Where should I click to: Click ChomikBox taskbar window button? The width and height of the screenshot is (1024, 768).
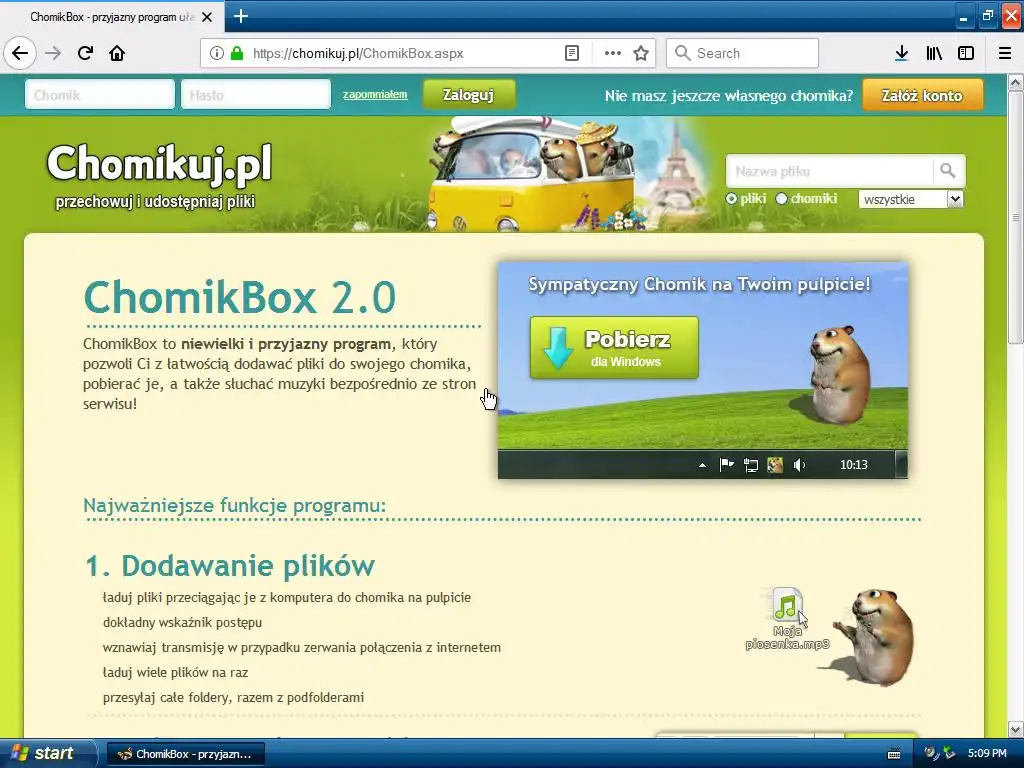tap(185, 754)
